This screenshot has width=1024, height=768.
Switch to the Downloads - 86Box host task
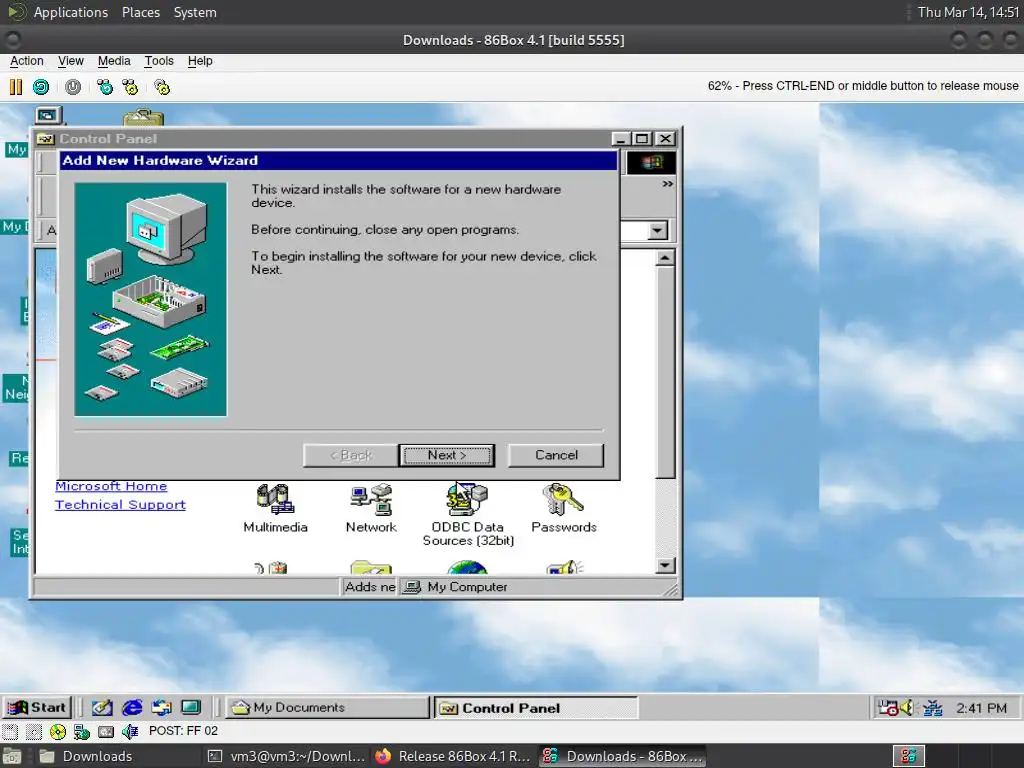pos(622,756)
